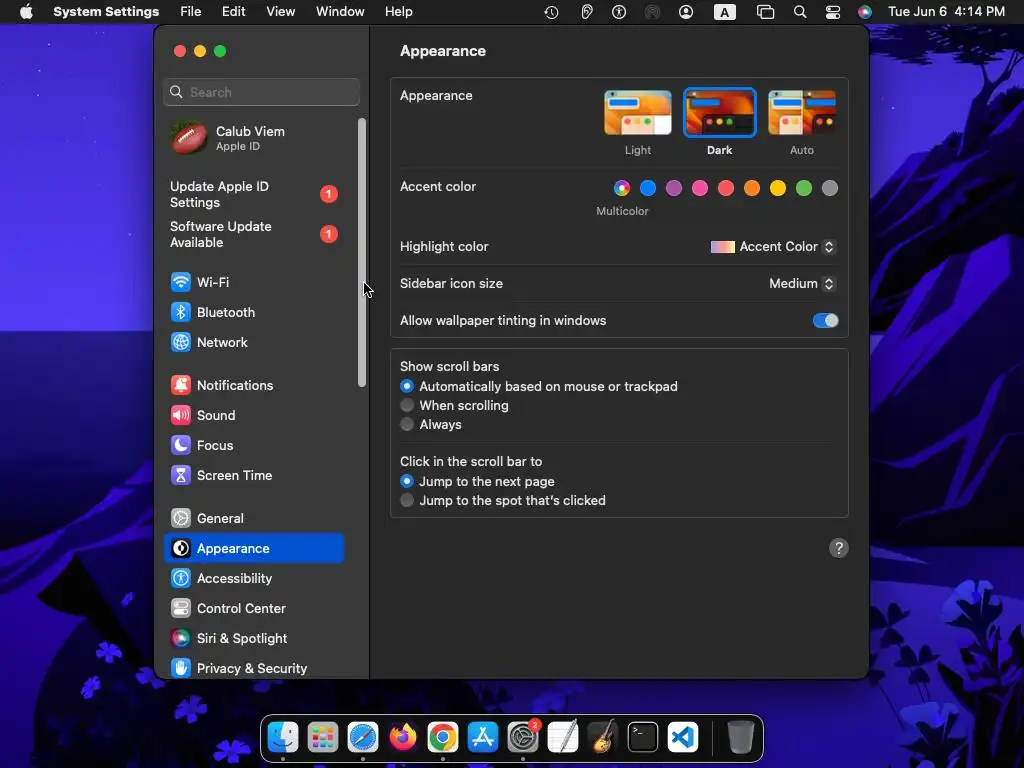Open Notifications settings in sidebar

[253, 385]
